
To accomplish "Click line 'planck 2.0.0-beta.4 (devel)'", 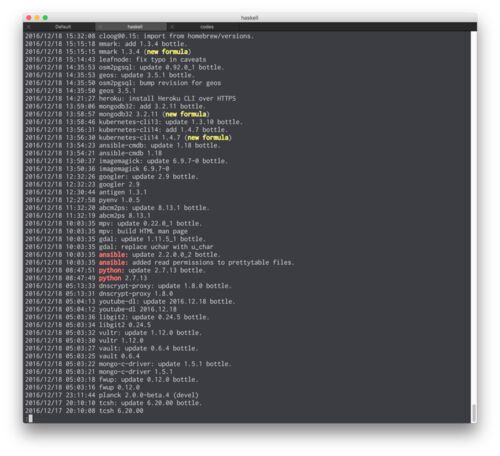I will (x=148, y=395).
